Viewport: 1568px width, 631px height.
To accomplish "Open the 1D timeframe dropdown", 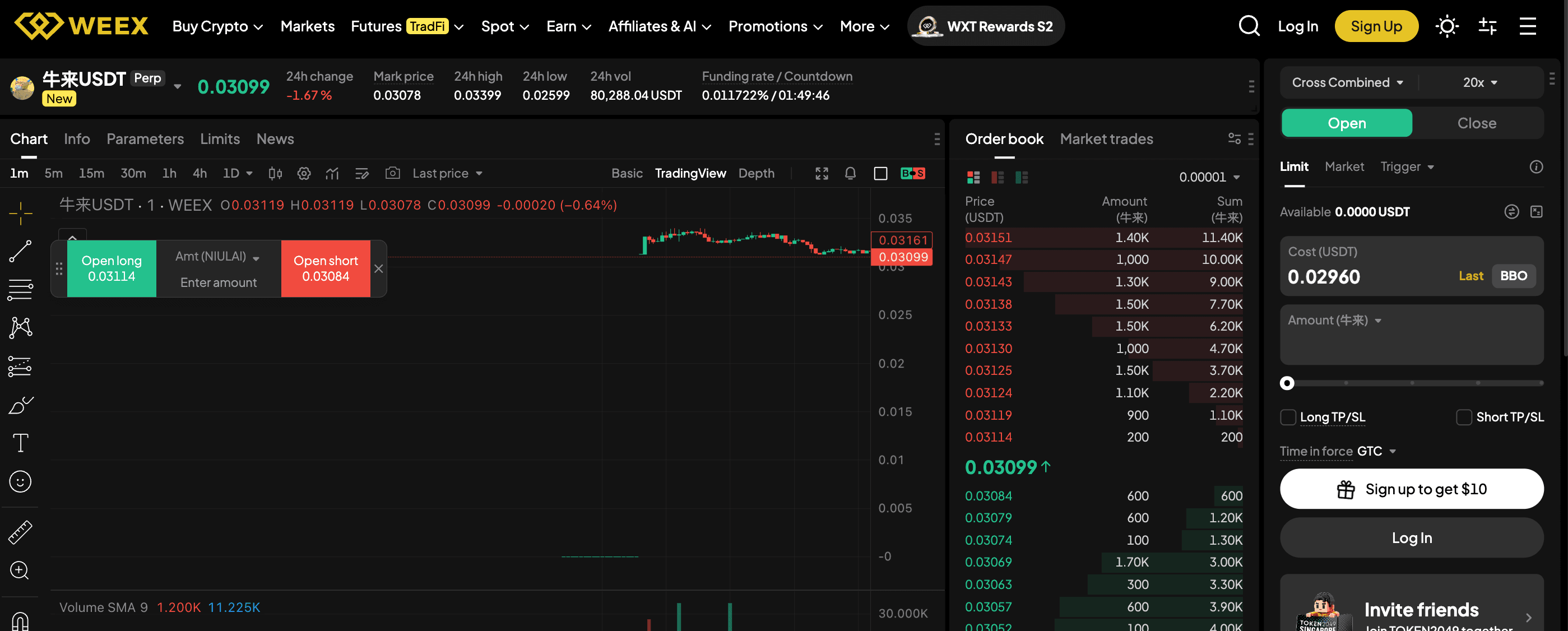I will tap(238, 173).
